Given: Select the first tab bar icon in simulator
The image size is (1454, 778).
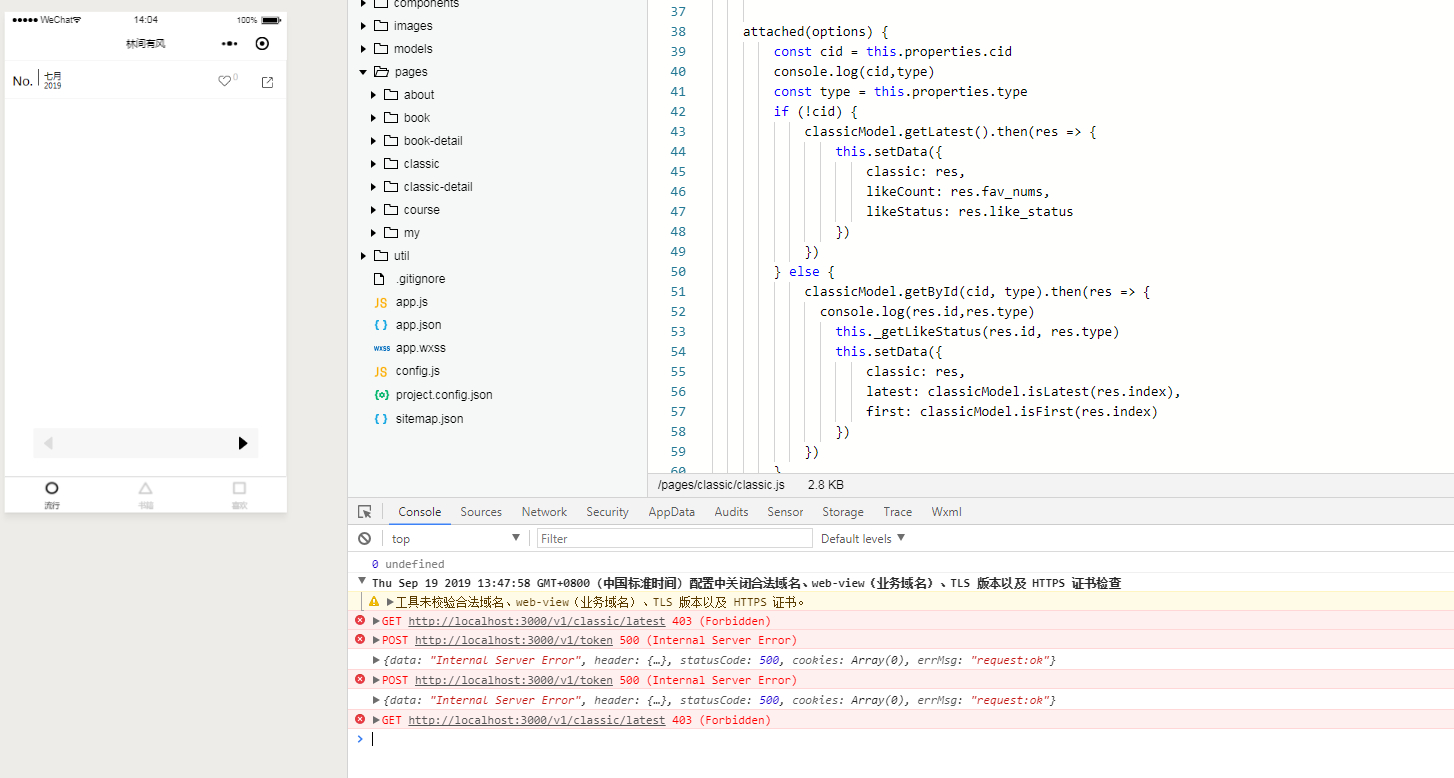Looking at the screenshot, I should [52, 488].
